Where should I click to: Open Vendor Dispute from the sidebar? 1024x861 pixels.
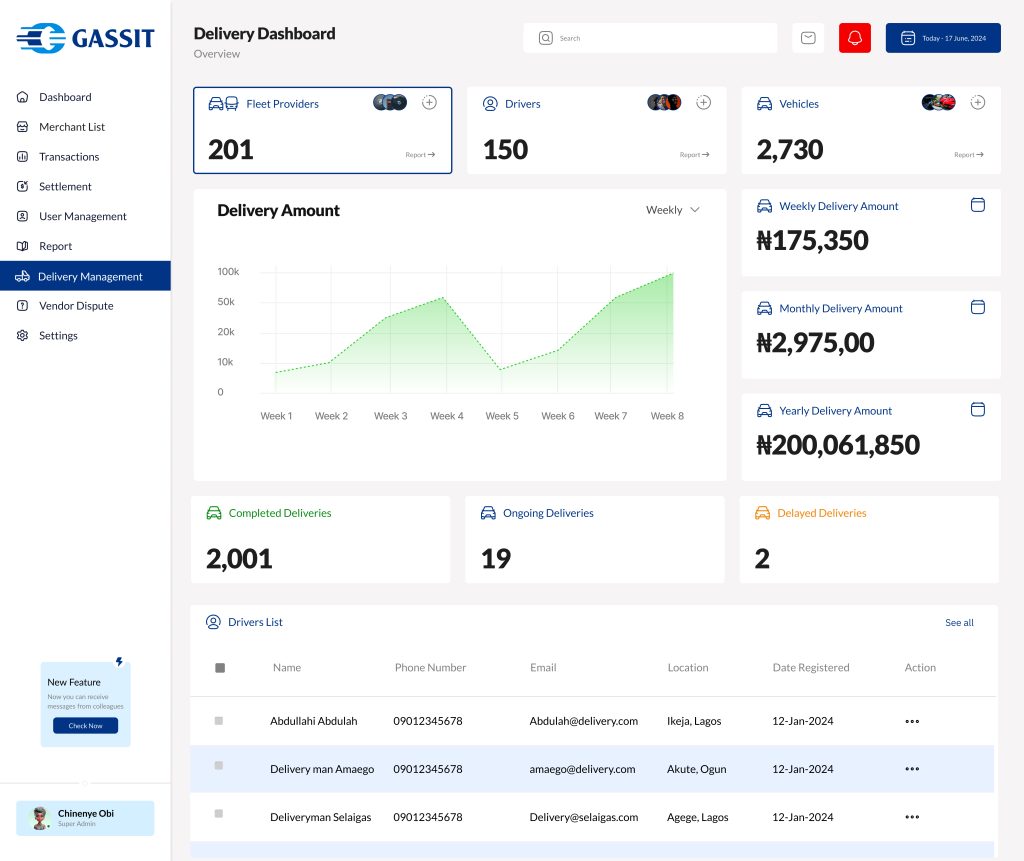pos(76,306)
